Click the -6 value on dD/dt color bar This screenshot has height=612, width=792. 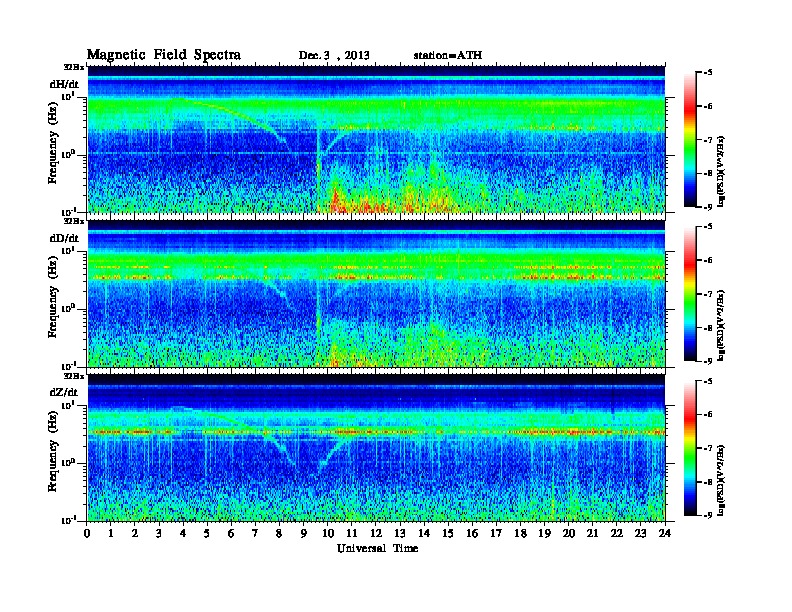click(x=708, y=260)
